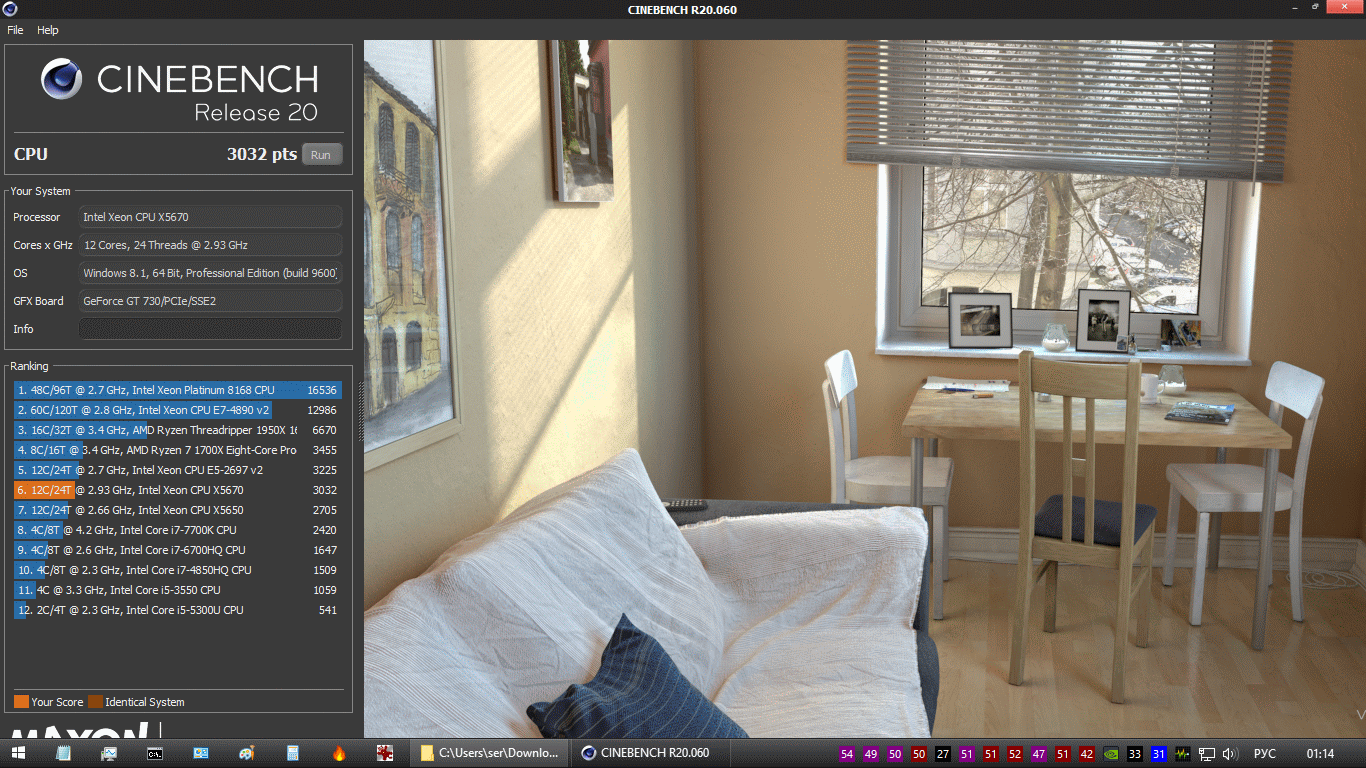Launch Command Prompt from the taskbar

click(x=155, y=753)
